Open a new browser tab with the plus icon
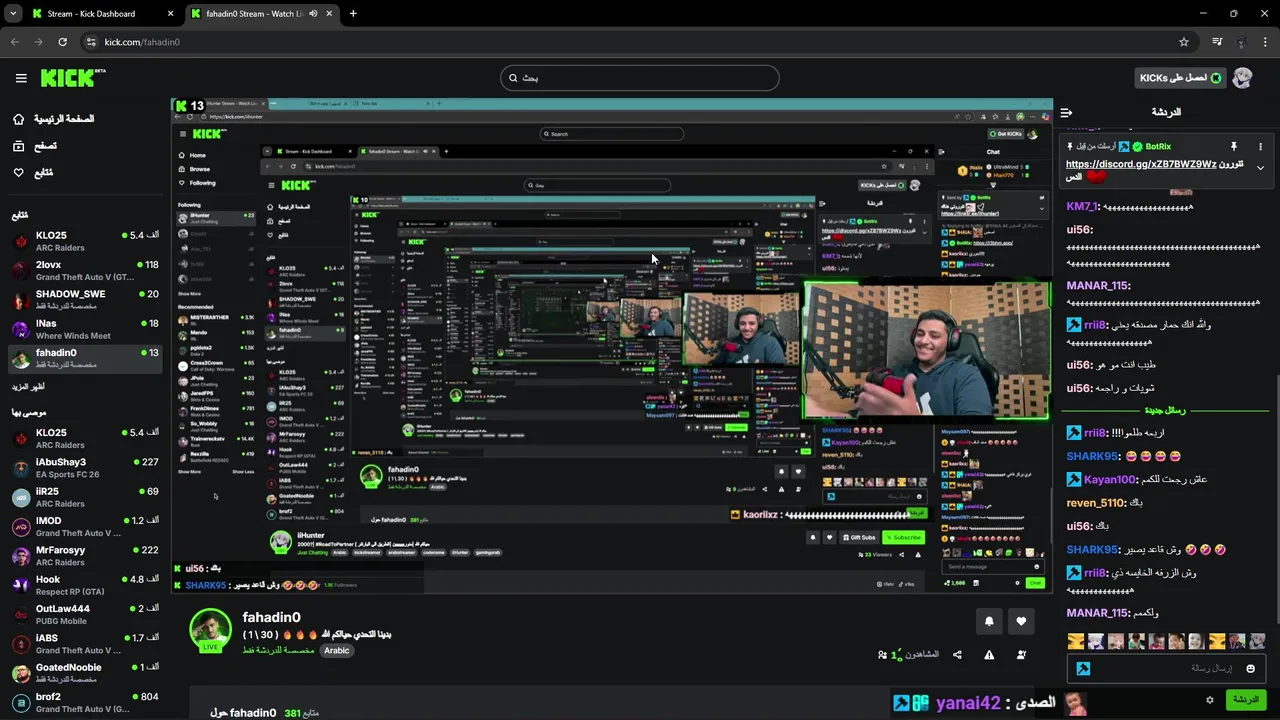The height and width of the screenshot is (720, 1280). (x=353, y=14)
